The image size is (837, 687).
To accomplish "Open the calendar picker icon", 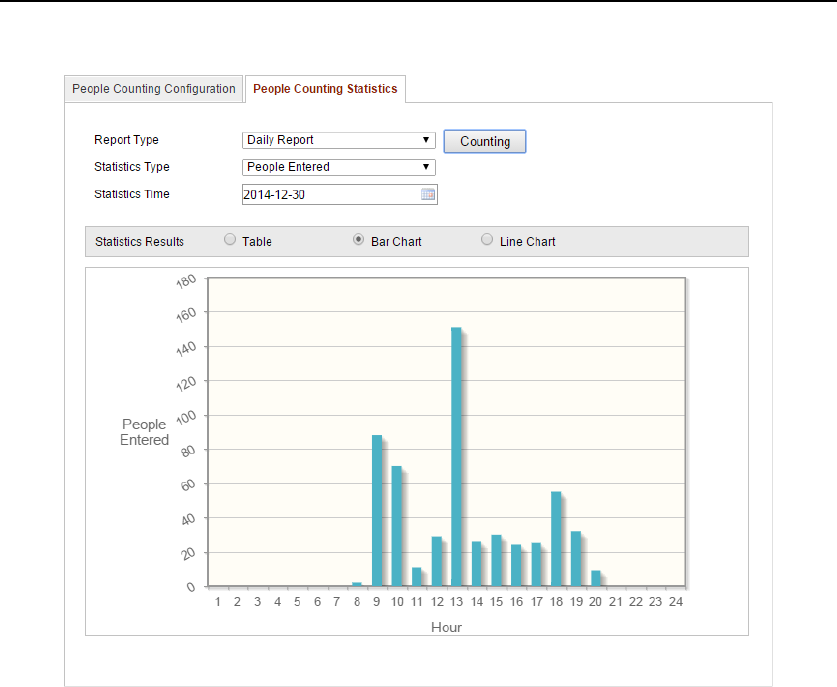I will 428,195.
